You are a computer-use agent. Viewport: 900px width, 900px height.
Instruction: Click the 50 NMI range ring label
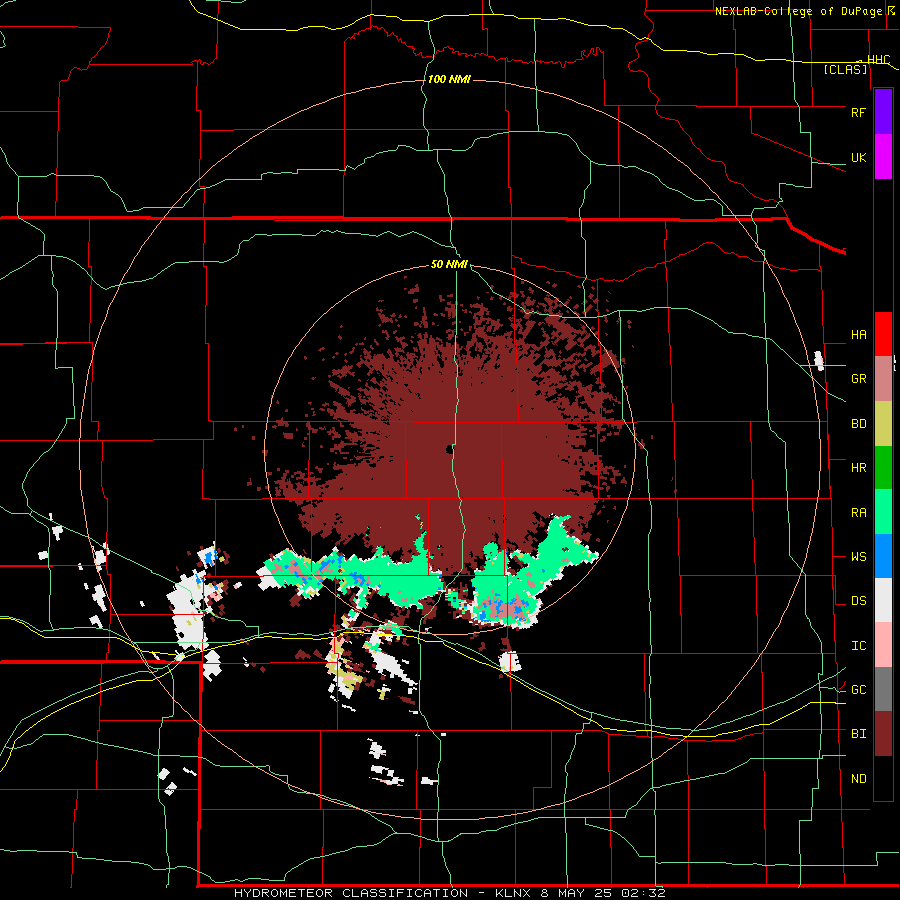[x=449, y=264]
